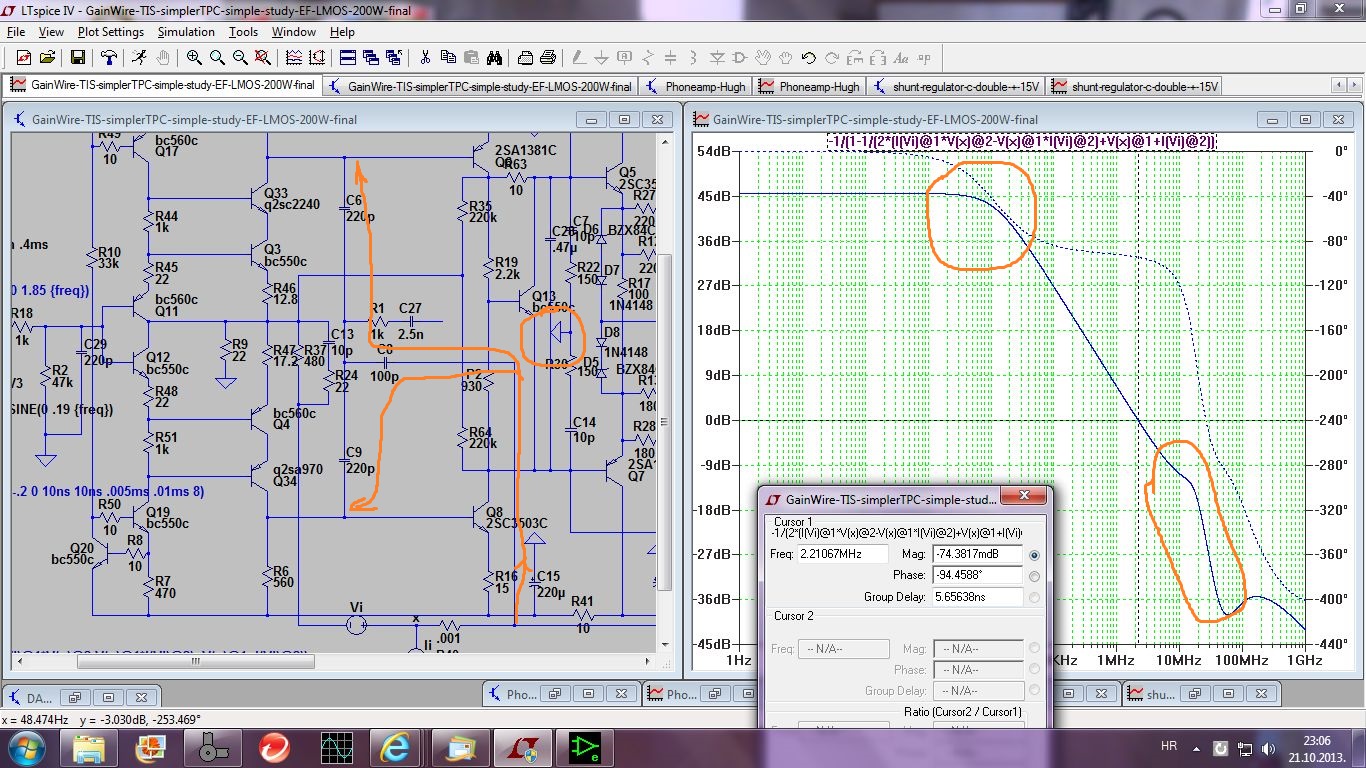Viewport: 1366px width, 768px height.
Task: Click the Close All Windows icon
Action: [x=393, y=58]
